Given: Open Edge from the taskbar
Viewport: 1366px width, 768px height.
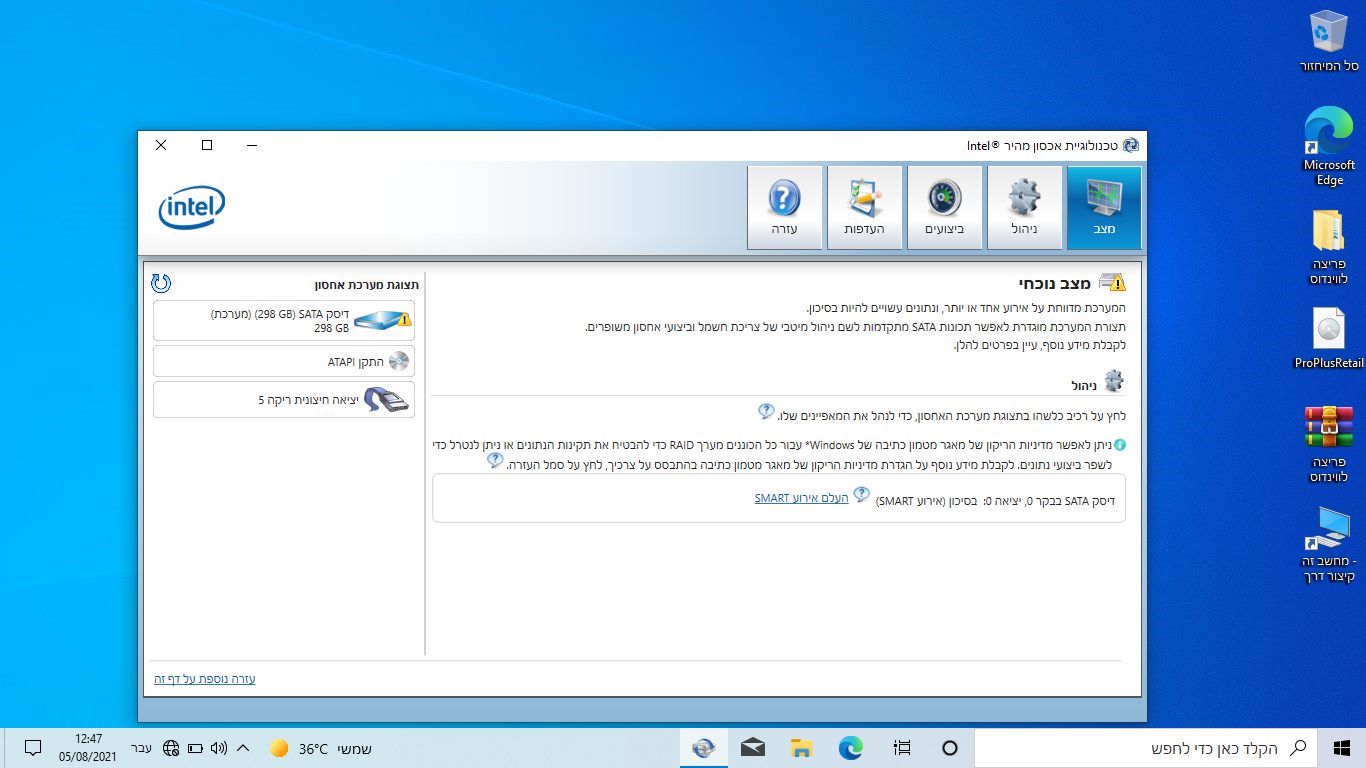Looking at the screenshot, I should (x=850, y=748).
